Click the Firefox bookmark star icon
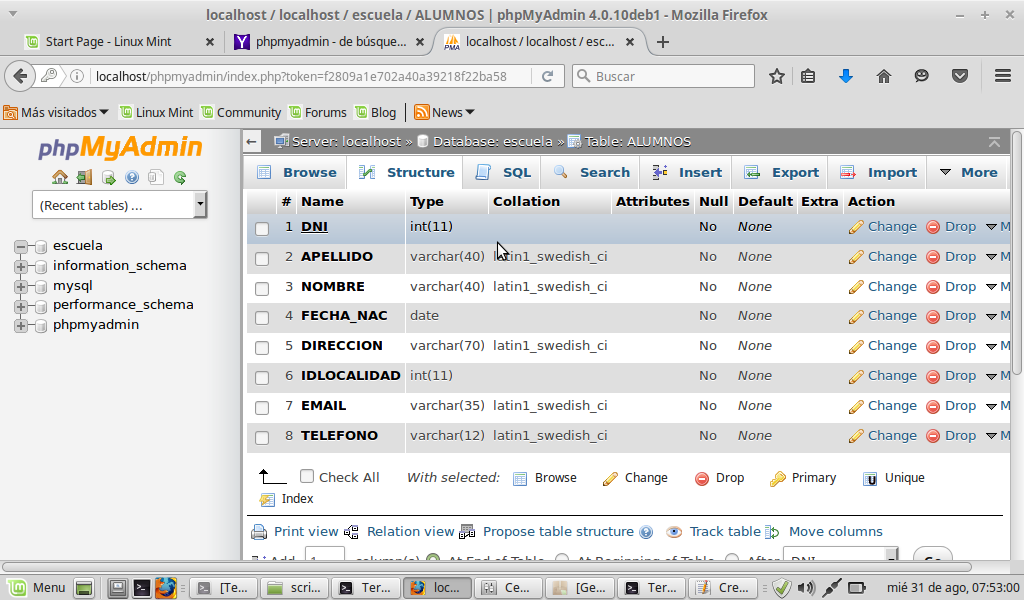 776,76
